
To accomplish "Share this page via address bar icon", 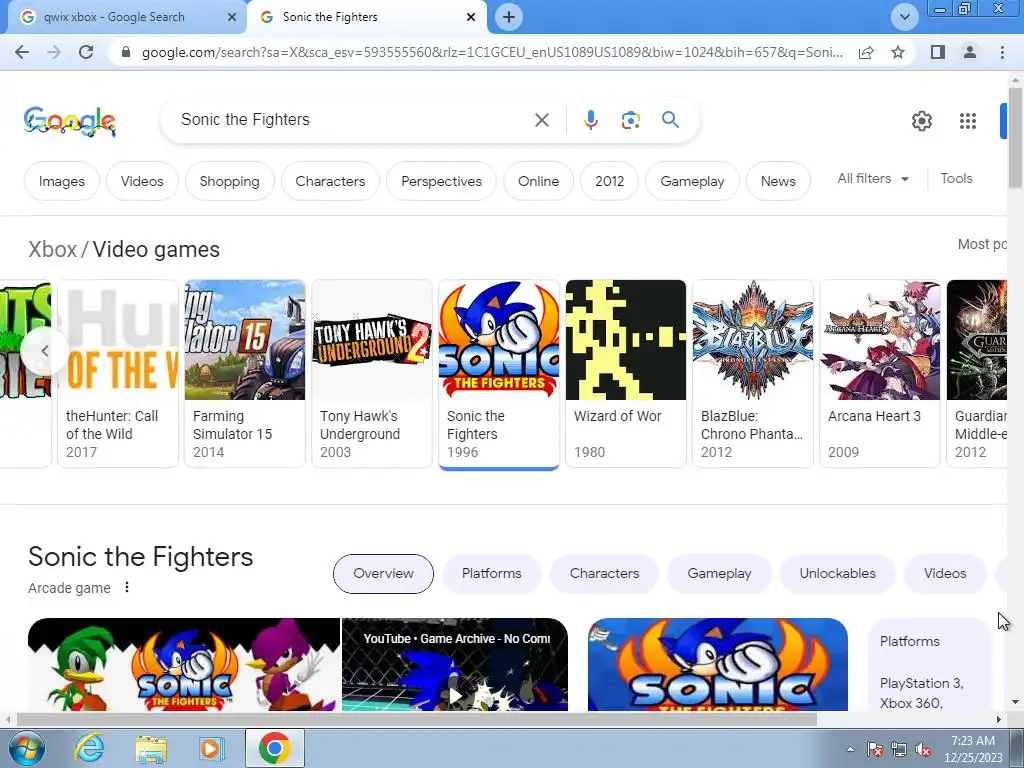I will coord(866,52).
